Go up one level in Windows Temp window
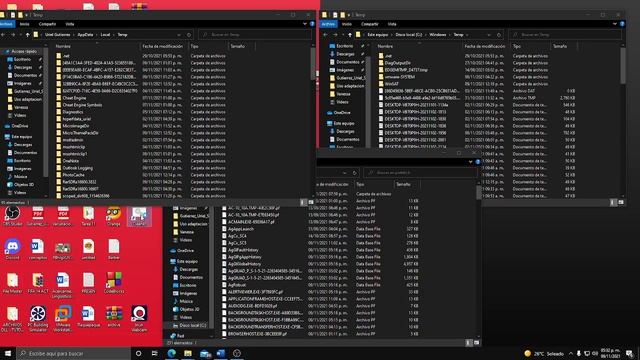This screenshot has width=640, height=360. coord(349,35)
